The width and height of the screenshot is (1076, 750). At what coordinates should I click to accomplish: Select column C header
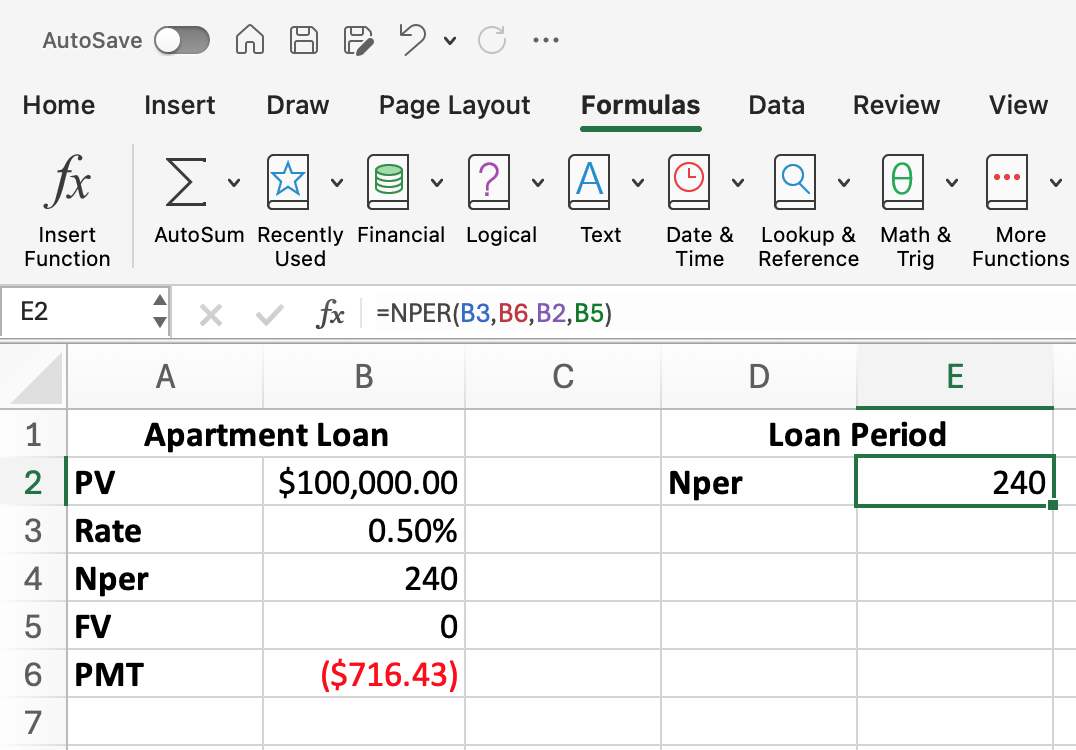click(x=563, y=377)
